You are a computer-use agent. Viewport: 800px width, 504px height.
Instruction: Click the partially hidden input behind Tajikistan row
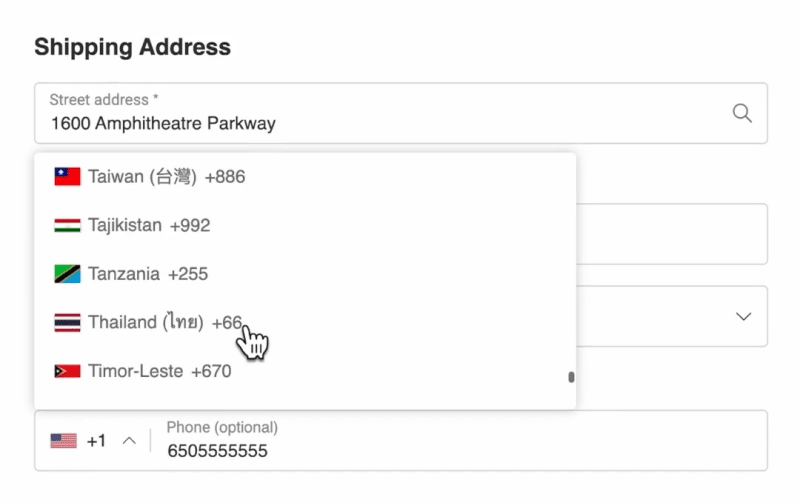coord(672,234)
